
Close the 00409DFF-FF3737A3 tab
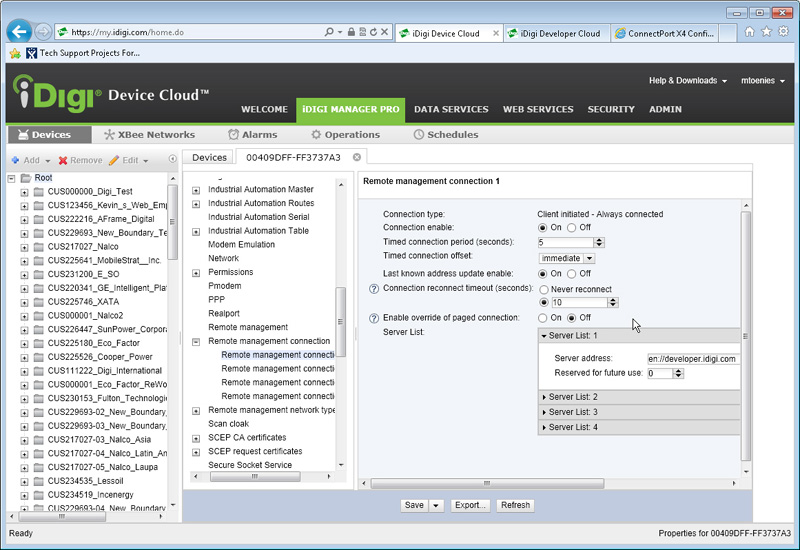357,157
